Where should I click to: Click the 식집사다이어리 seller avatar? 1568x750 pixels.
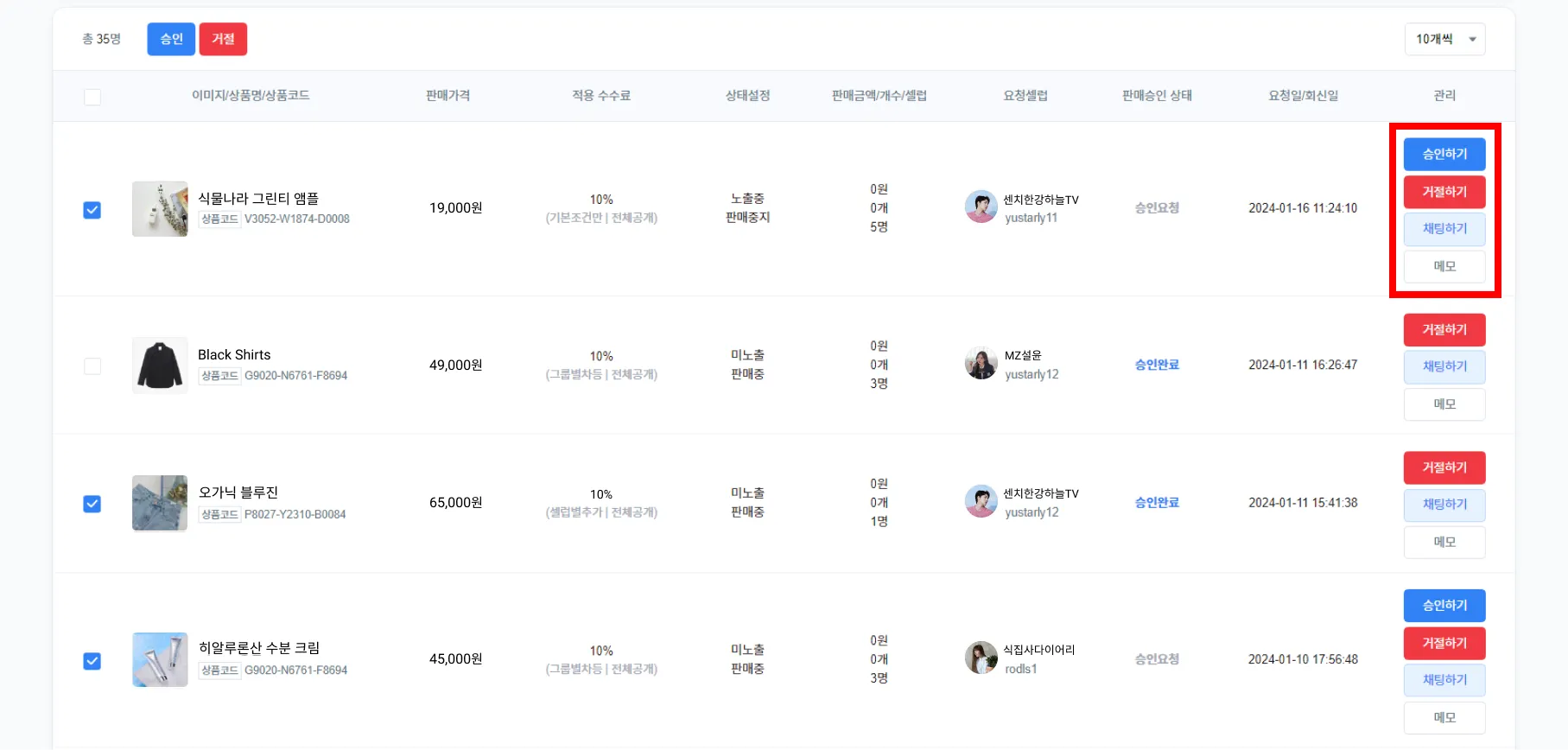[981, 658]
